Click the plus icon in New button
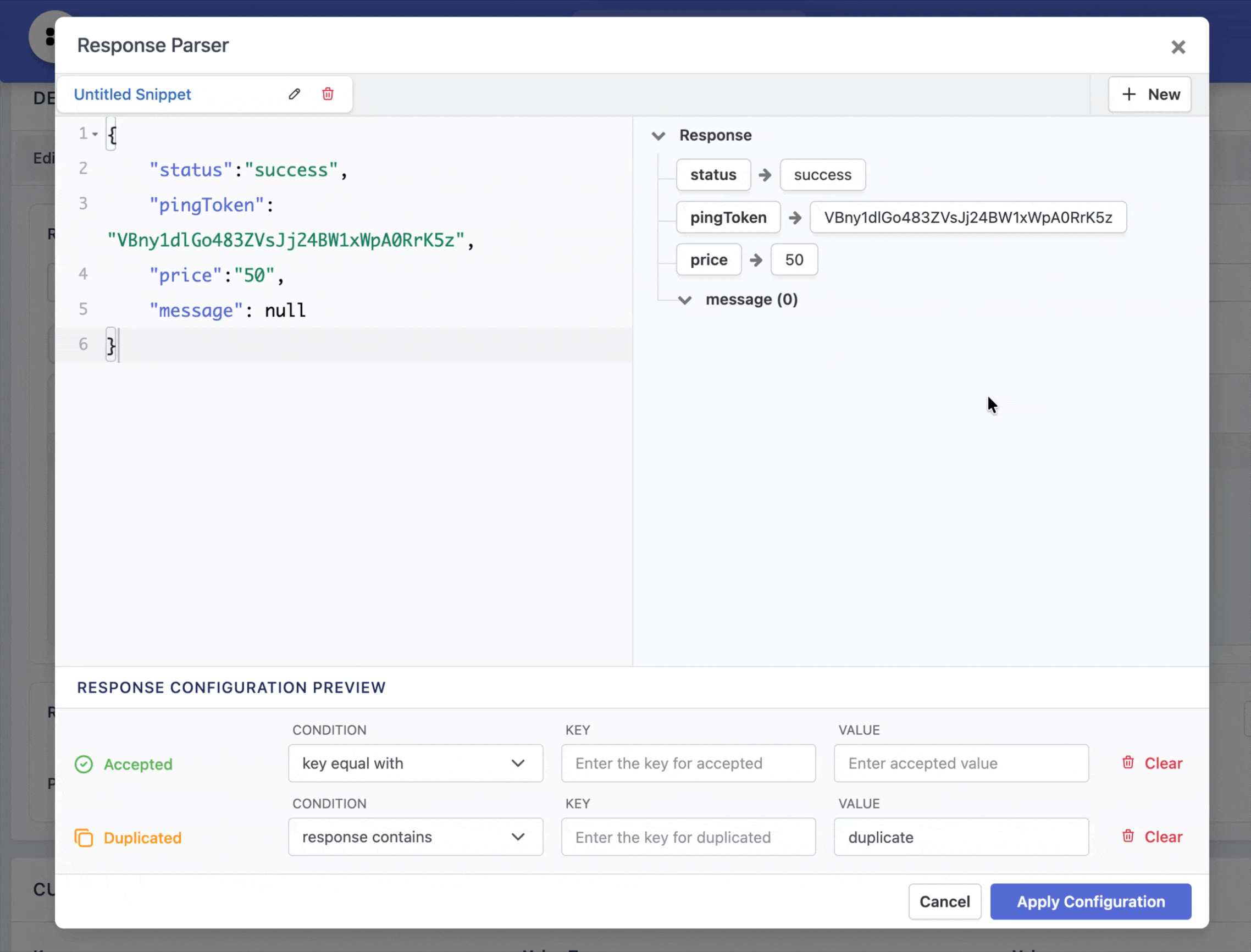Screen dimensions: 1251x952 pyautogui.click(x=1128, y=94)
